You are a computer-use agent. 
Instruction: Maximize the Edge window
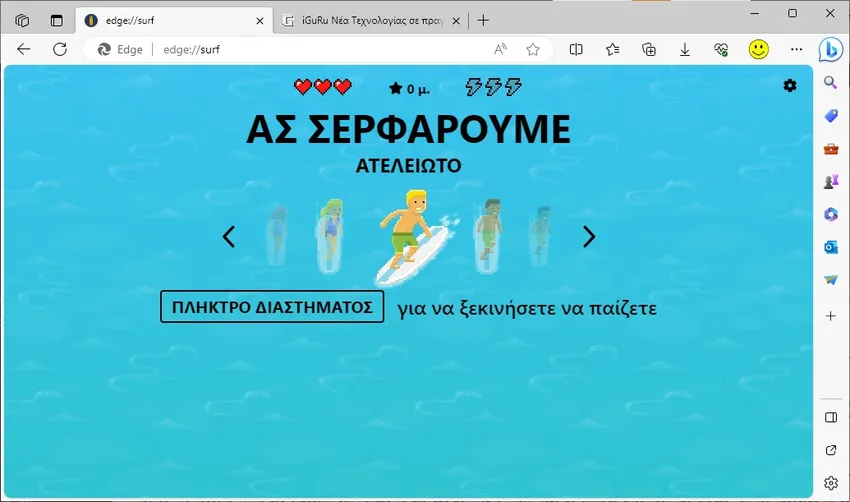[x=792, y=13]
